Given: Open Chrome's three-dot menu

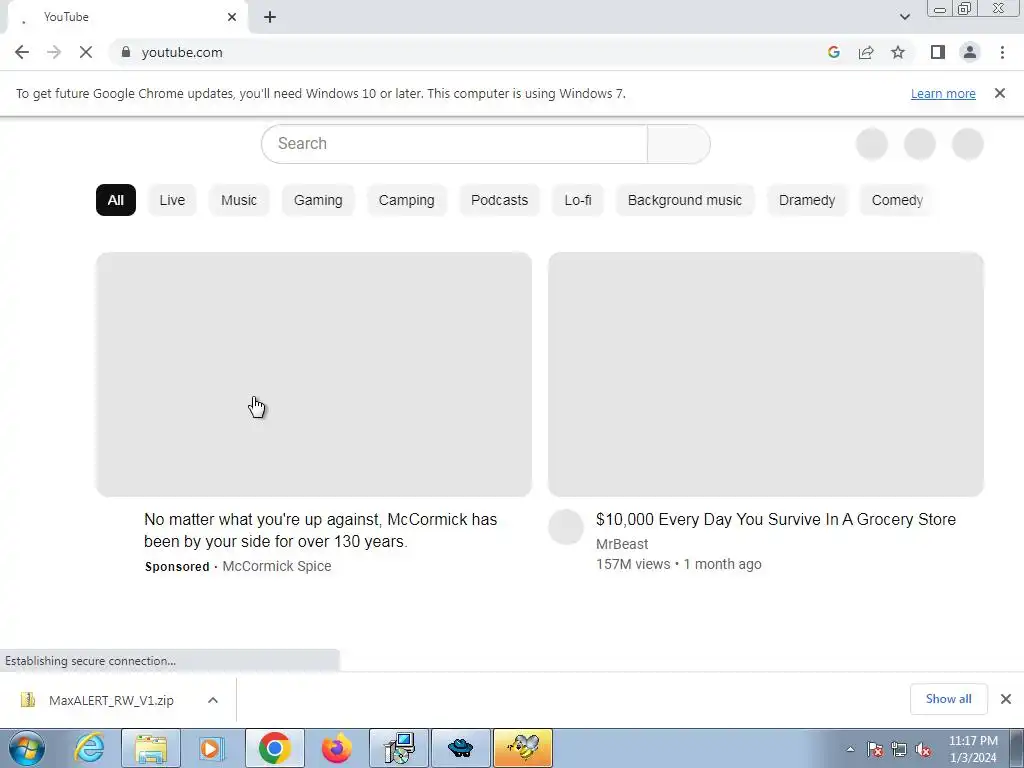Looking at the screenshot, I should [1002, 52].
